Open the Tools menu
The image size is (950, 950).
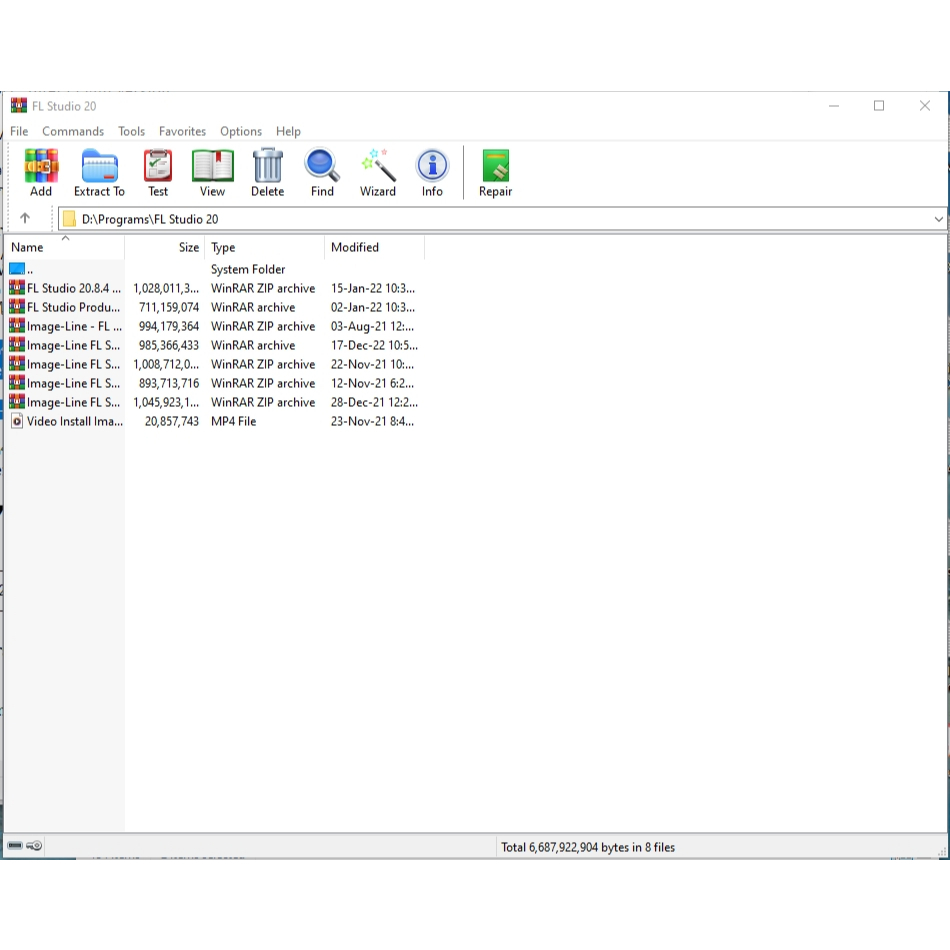click(131, 131)
